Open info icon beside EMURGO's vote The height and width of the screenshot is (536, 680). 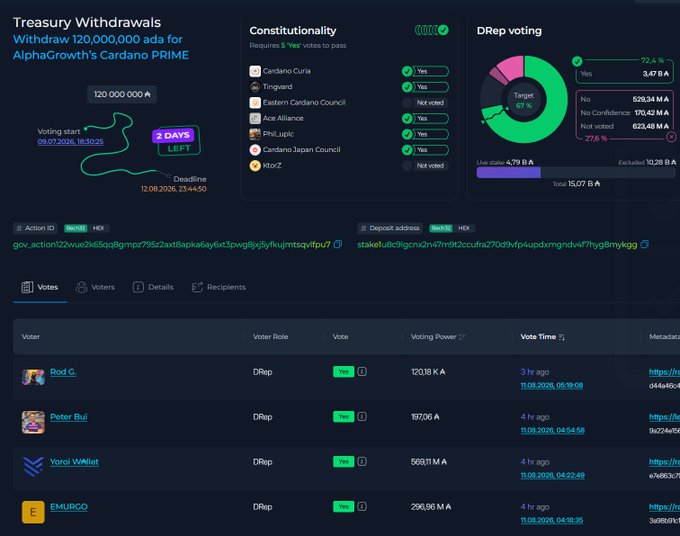(x=362, y=507)
